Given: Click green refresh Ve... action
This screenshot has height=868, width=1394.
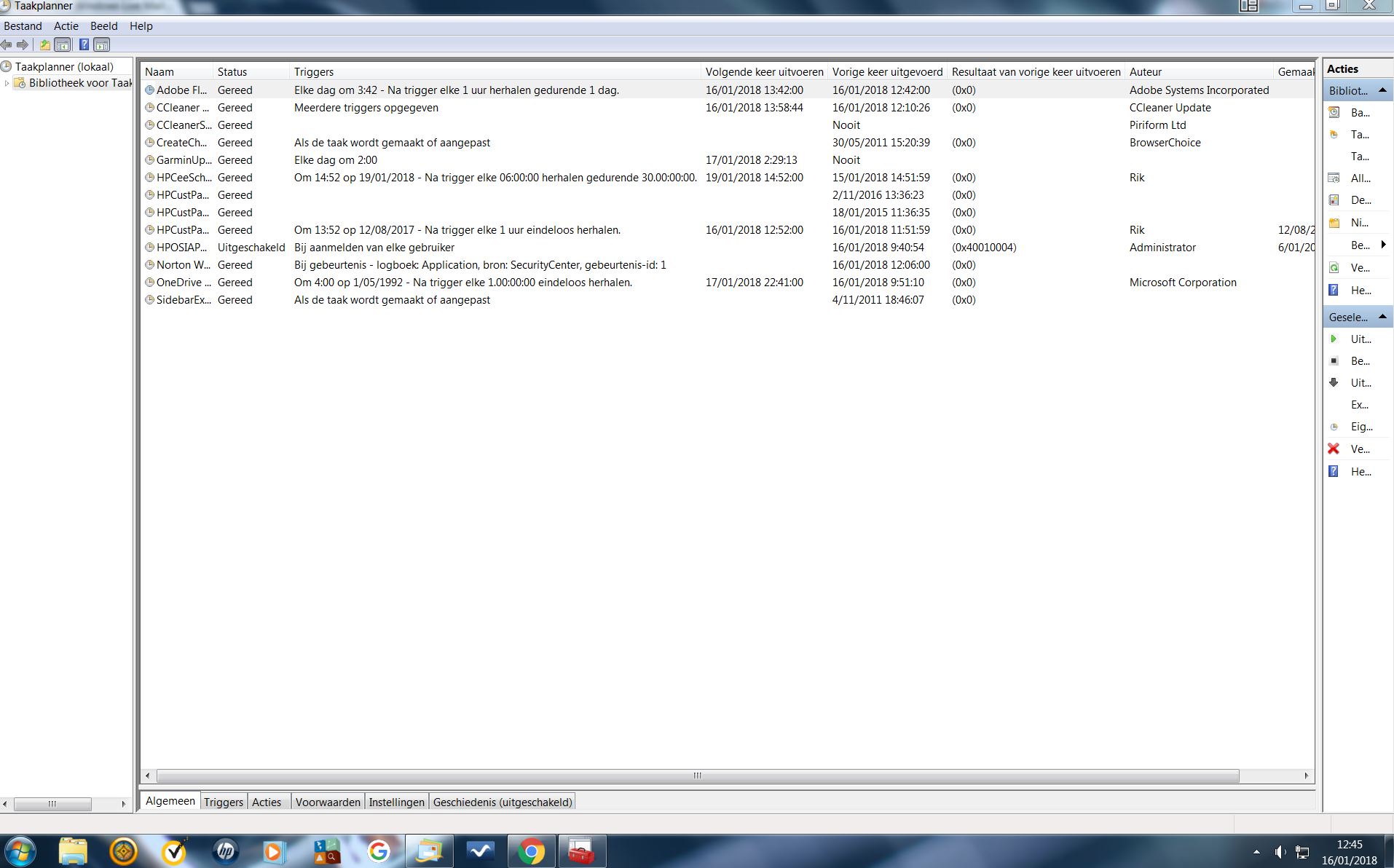Looking at the screenshot, I should pyautogui.click(x=1359, y=268).
